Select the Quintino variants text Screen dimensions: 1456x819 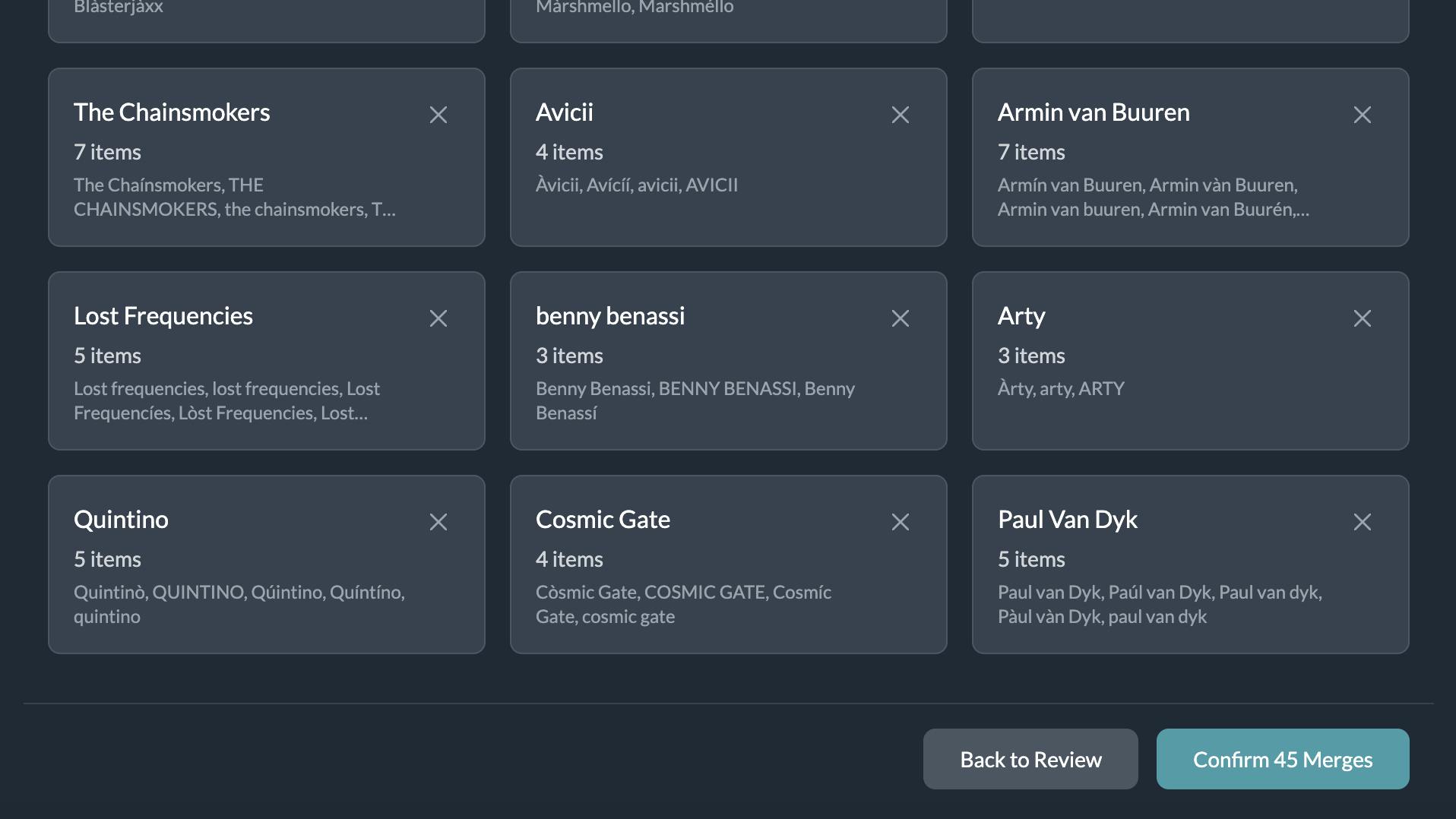click(239, 604)
